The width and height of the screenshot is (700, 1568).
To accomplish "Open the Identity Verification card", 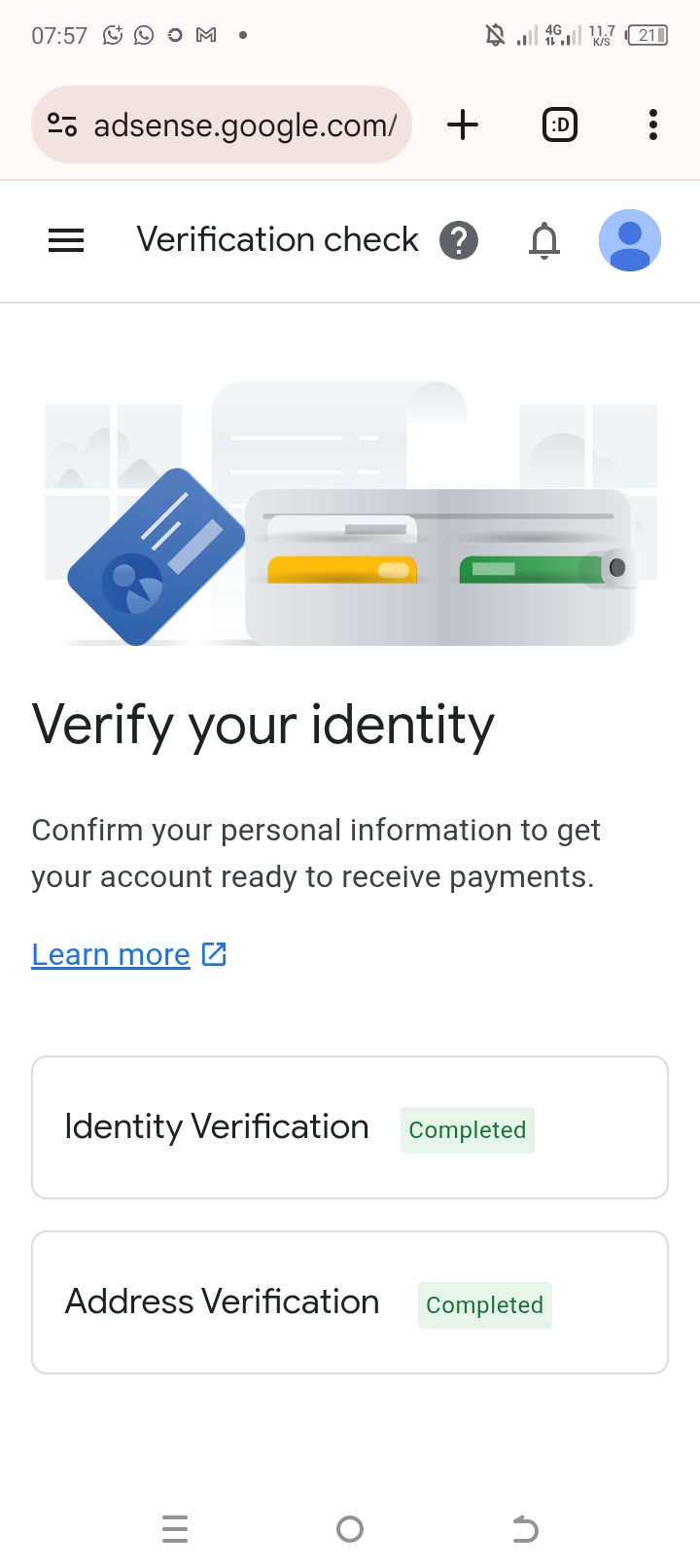I will pyautogui.click(x=350, y=1127).
